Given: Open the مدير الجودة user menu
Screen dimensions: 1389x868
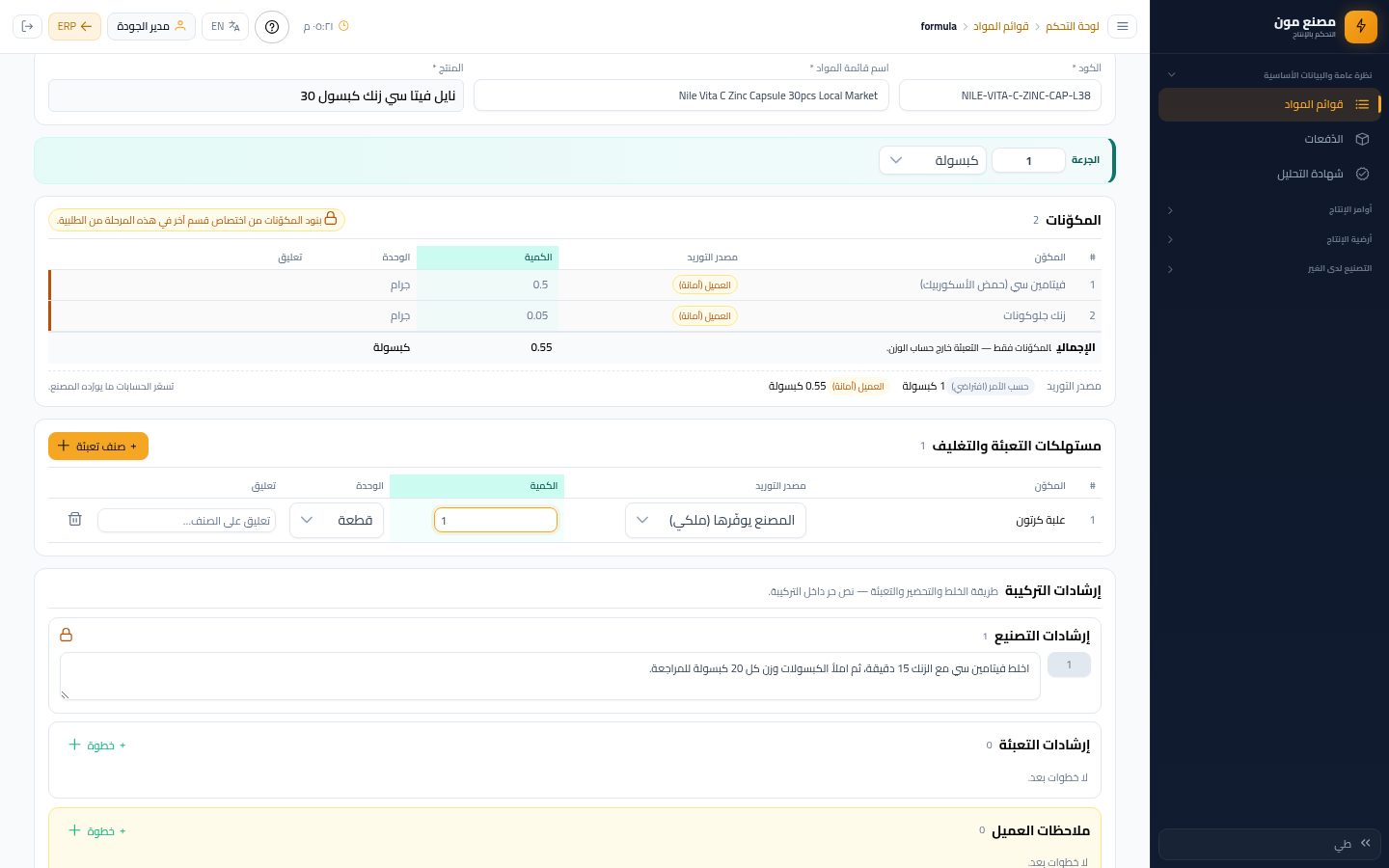Looking at the screenshot, I should click(x=150, y=26).
